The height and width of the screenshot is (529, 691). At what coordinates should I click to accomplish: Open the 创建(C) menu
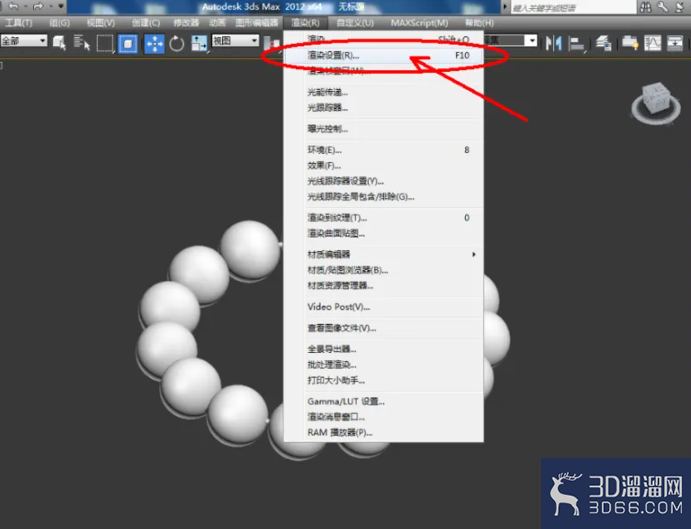point(146,23)
